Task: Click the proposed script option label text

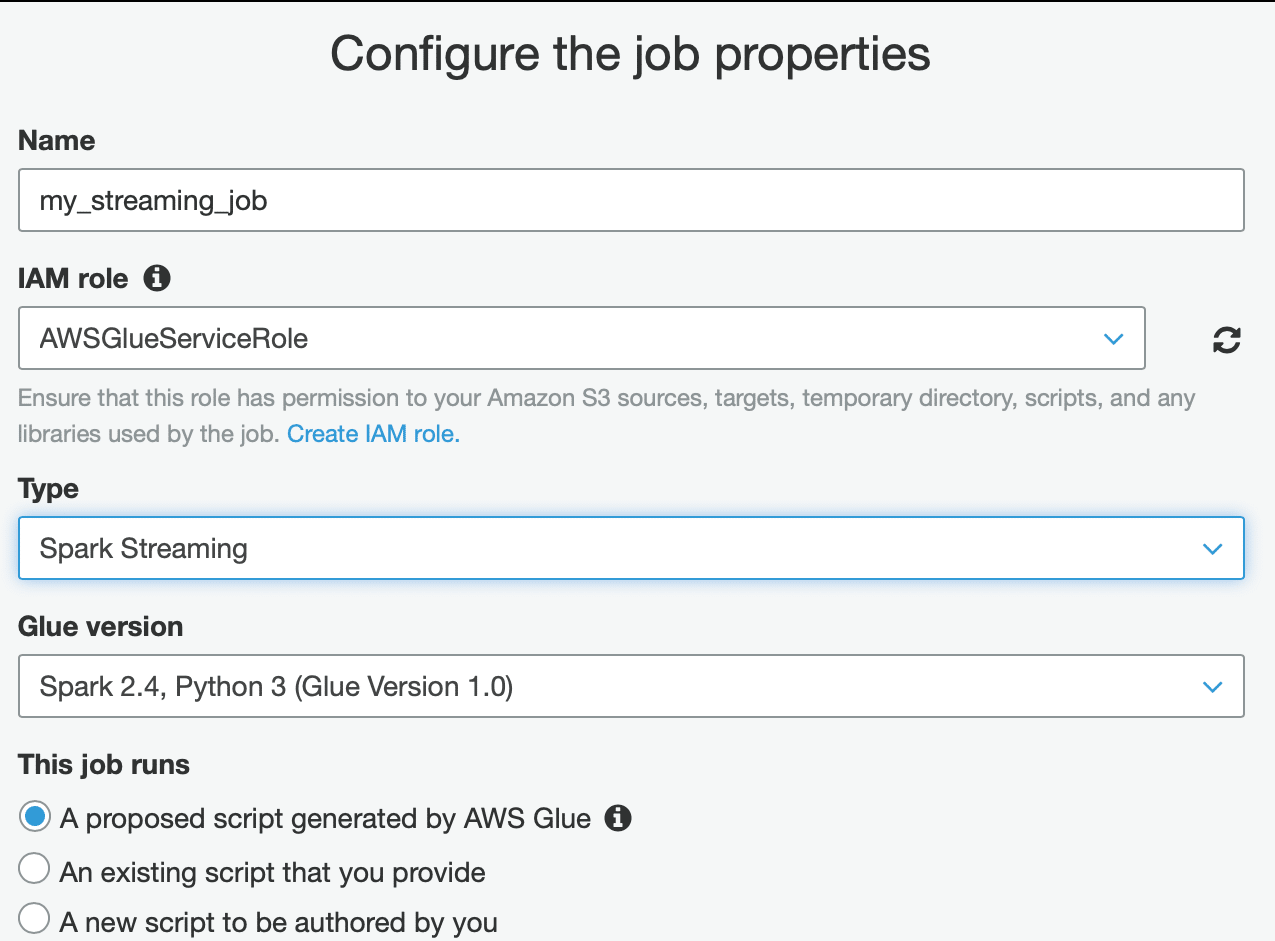Action: 325,818
